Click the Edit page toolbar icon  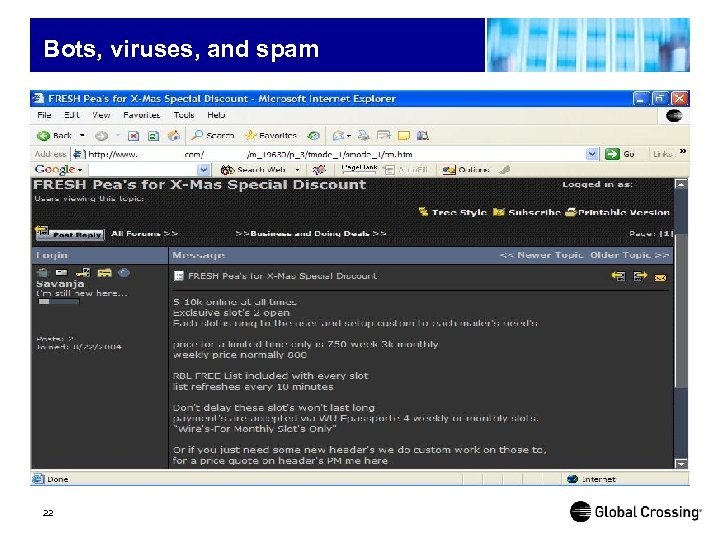tap(383, 135)
